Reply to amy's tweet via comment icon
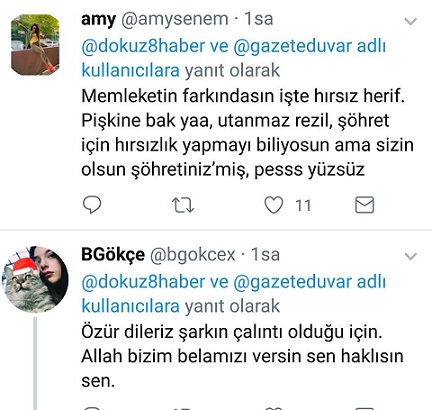The image size is (432, 410). pos(92,205)
